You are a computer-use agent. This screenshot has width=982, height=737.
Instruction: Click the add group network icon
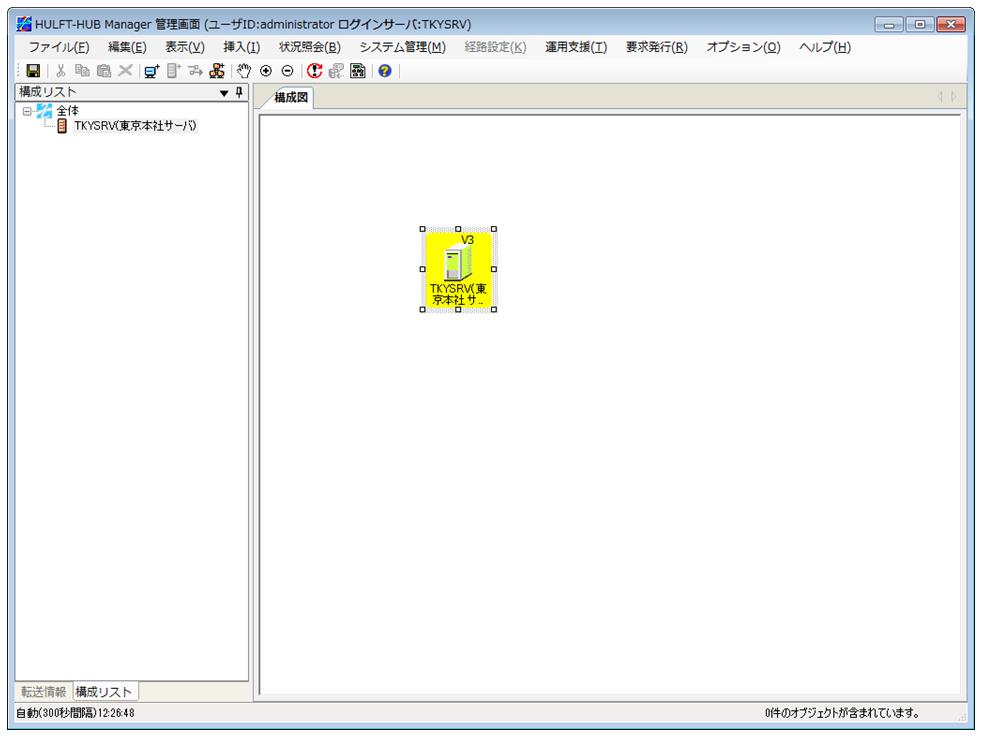coord(215,71)
